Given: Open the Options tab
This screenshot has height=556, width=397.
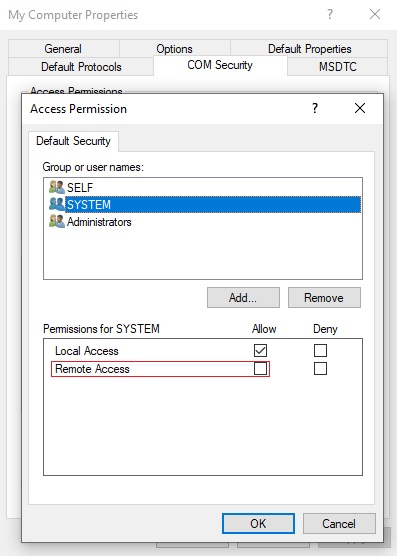Looking at the screenshot, I should tap(174, 49).
